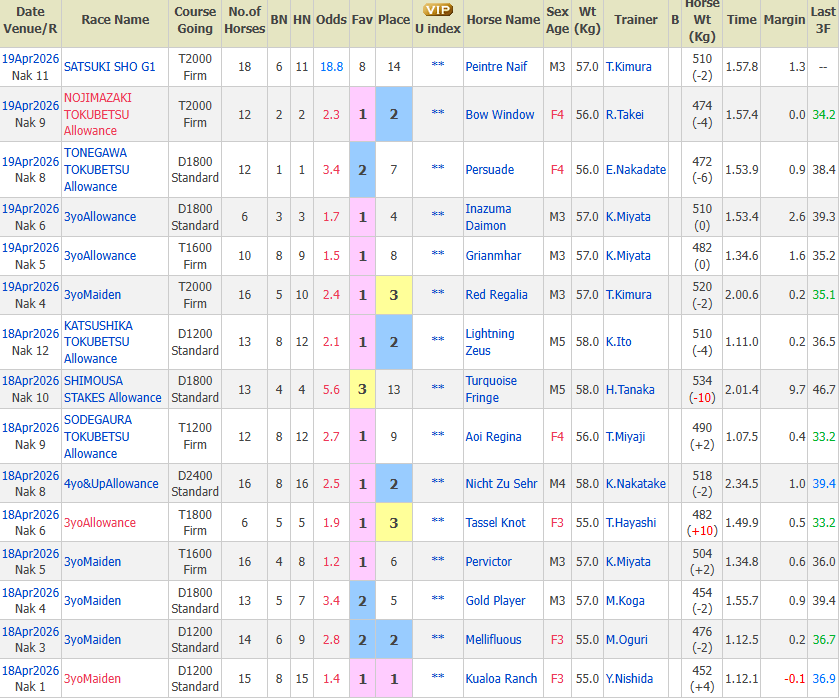
Task: Click the Margin column header
Action: (784, 20)
